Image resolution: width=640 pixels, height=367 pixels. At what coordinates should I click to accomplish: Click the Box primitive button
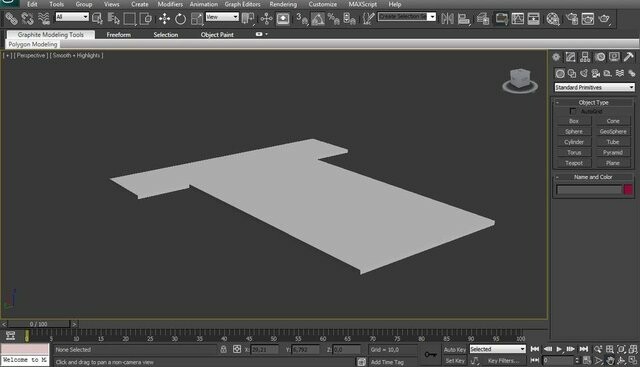[x=574, y=121]
